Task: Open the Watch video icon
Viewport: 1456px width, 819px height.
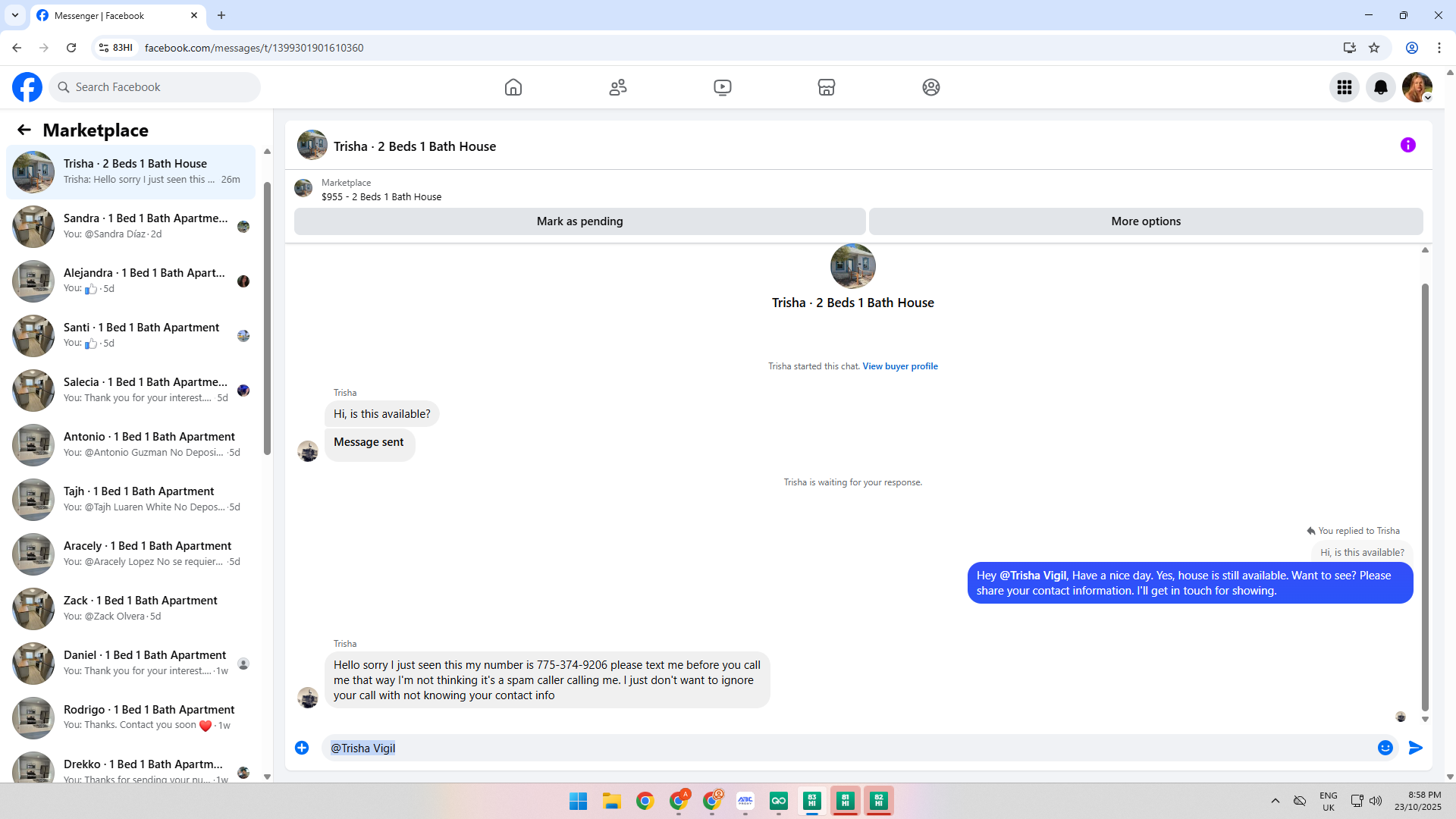Action: 723,87
